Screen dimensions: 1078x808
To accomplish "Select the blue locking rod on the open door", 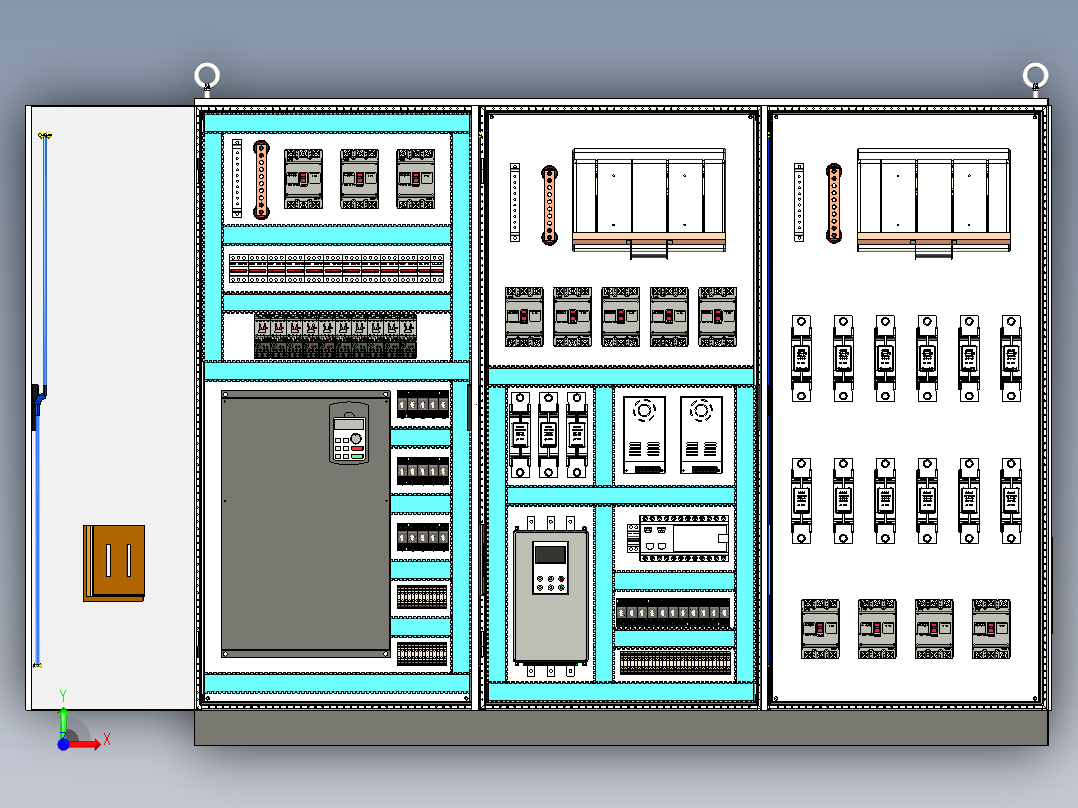I will 42,399.
